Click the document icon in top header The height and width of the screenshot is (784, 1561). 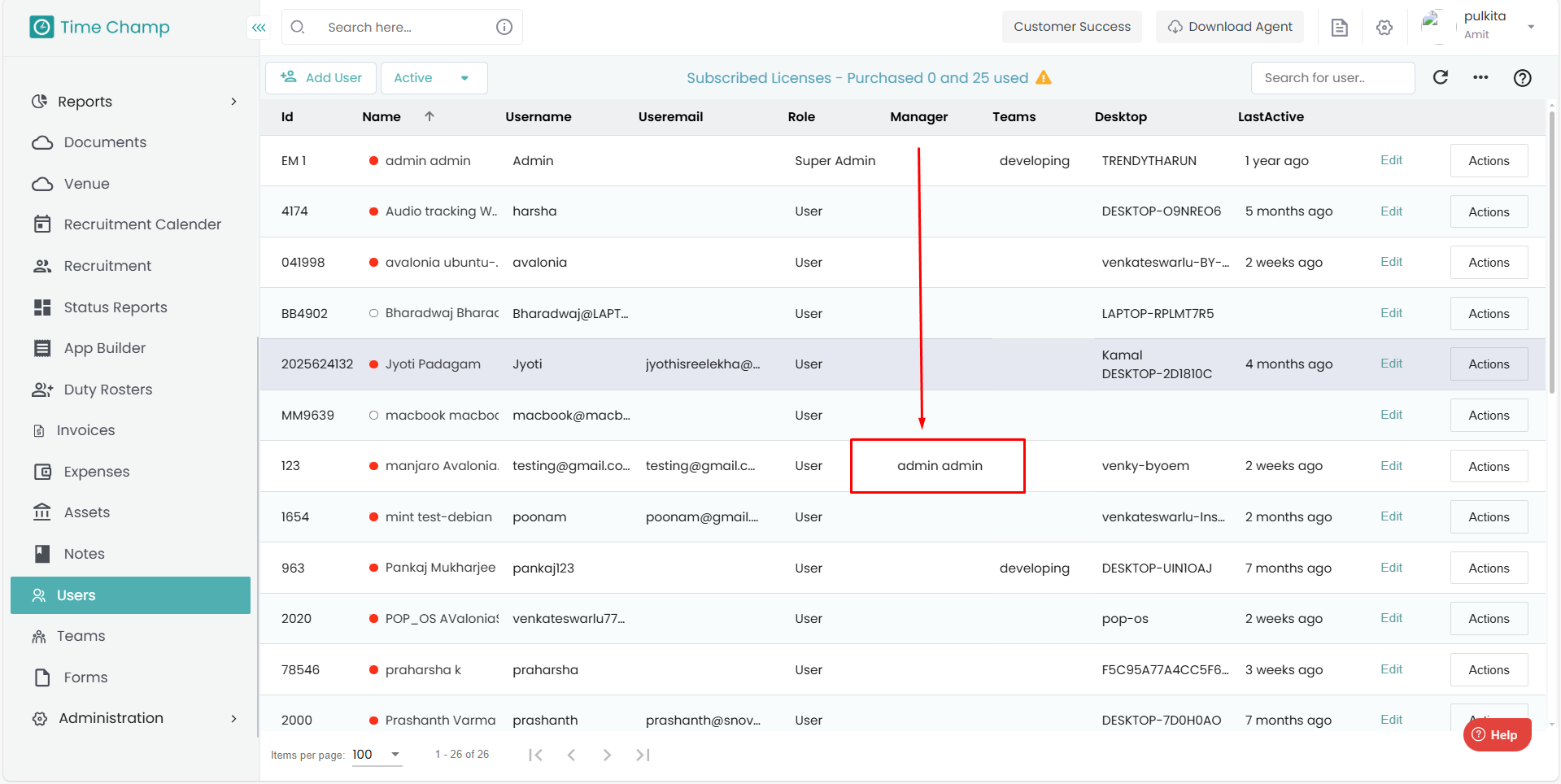[x=1339, y=28]
